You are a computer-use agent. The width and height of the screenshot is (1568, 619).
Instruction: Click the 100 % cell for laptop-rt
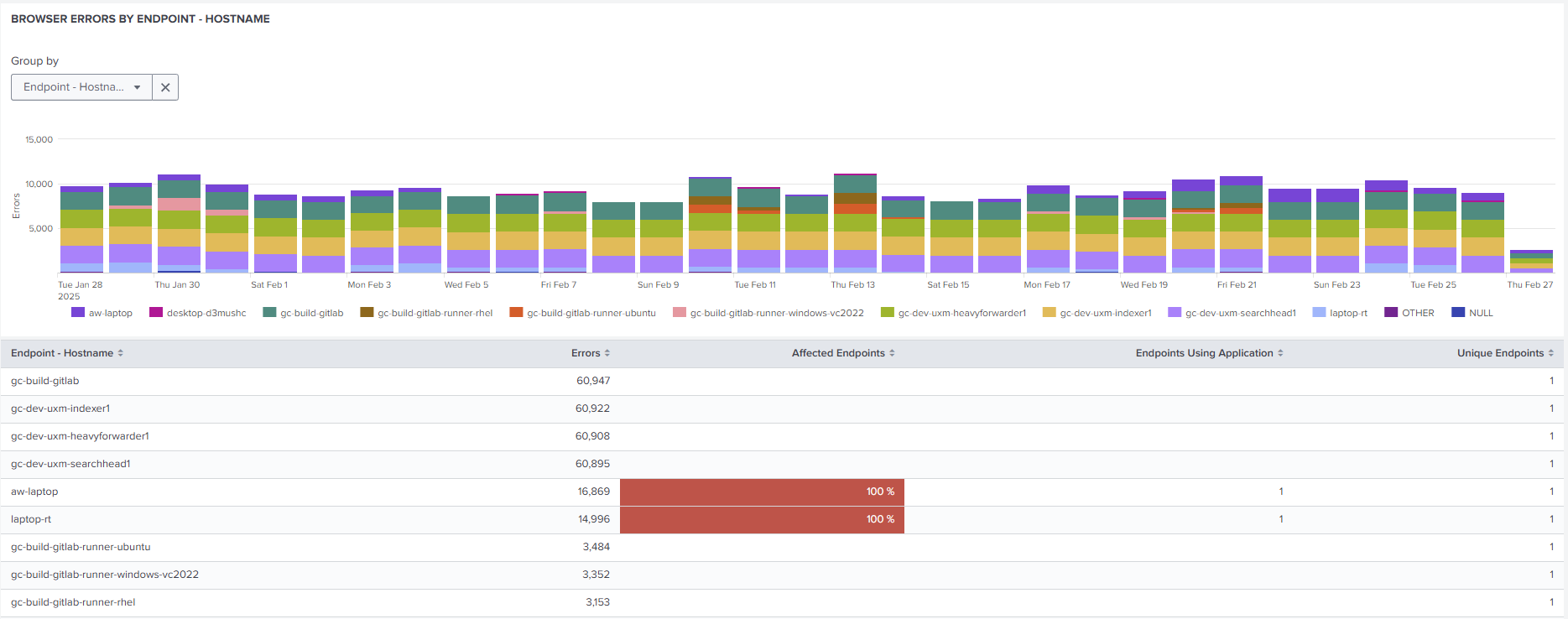tap(762, 519)
